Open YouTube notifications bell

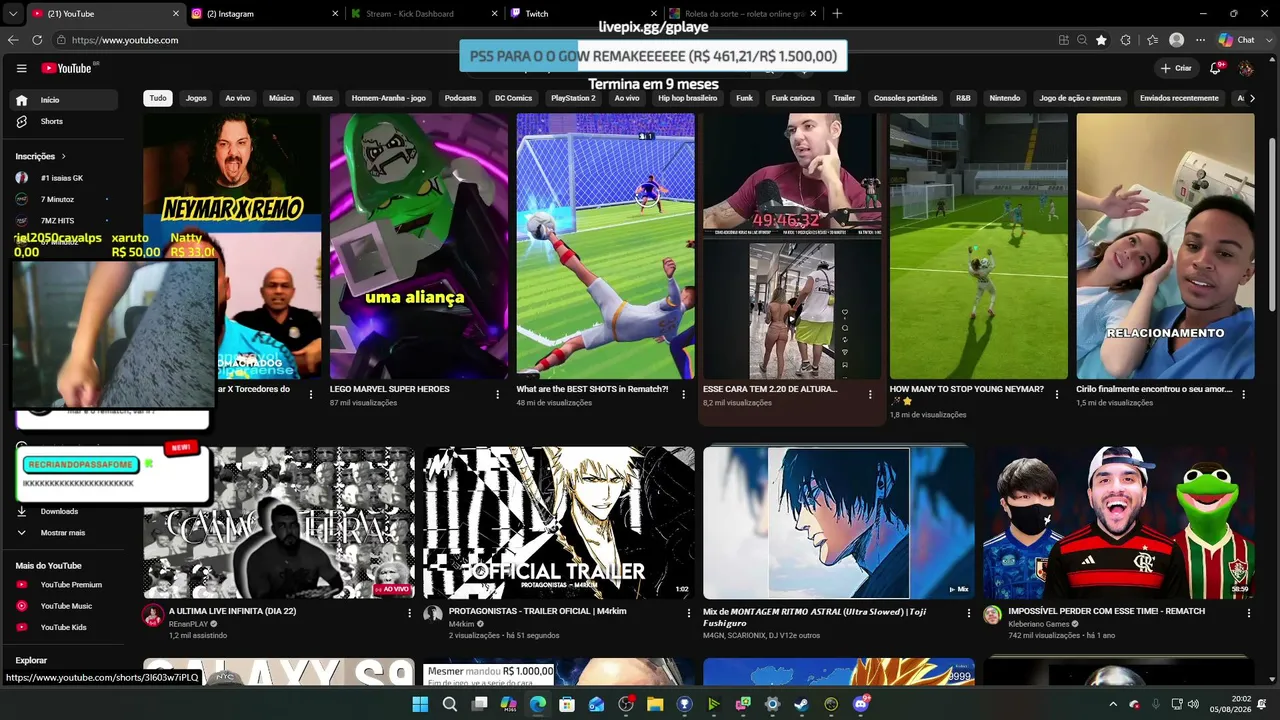pyautogui.click(x=1215, y=68)
